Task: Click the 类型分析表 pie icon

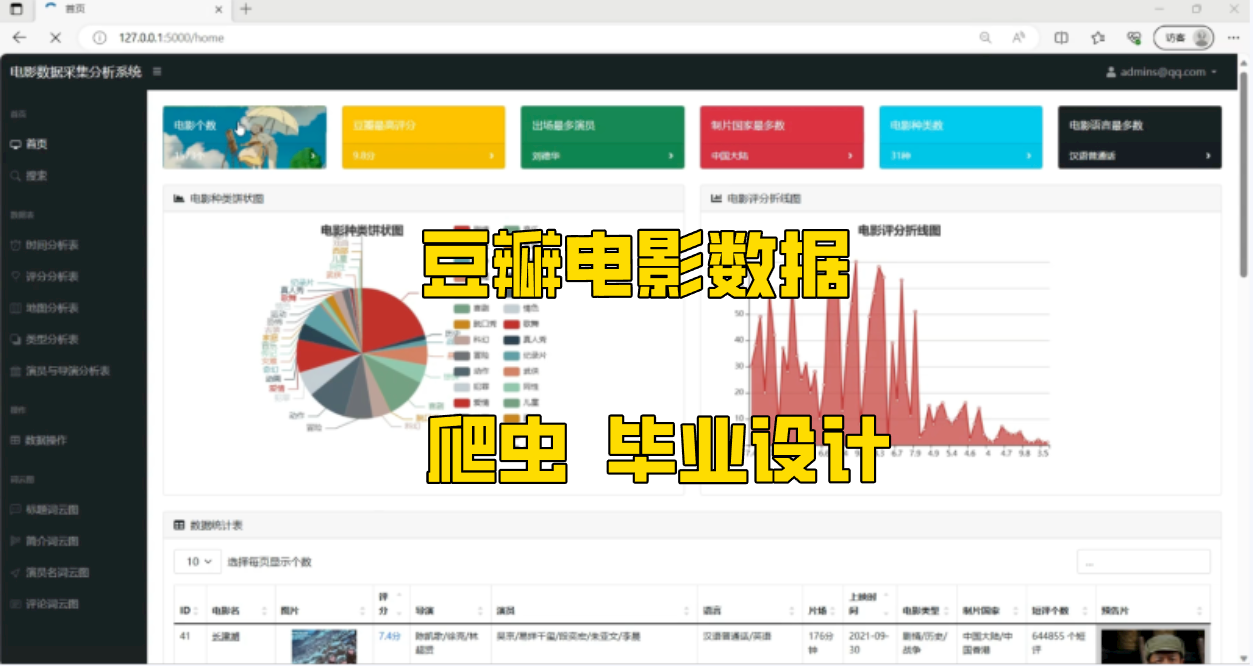Action: coord(15,340)
